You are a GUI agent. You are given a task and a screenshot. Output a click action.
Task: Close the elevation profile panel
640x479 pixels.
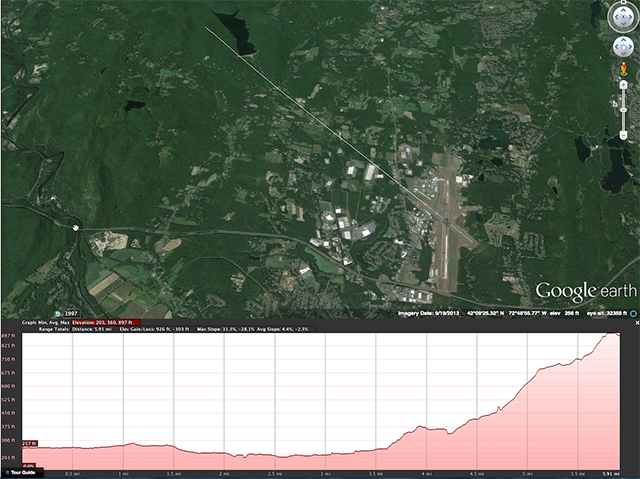tap(637, 323)
